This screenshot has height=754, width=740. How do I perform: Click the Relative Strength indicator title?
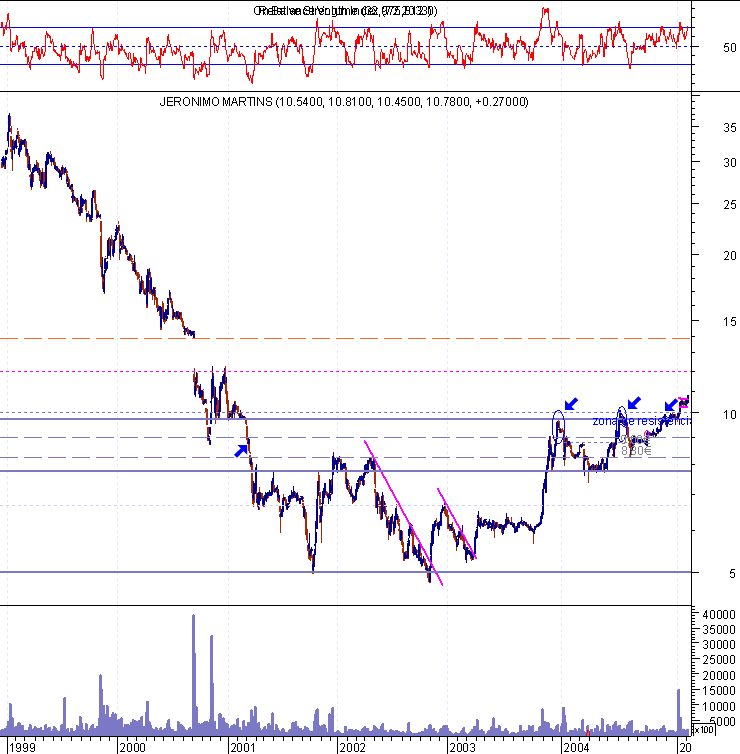[345, 11]
